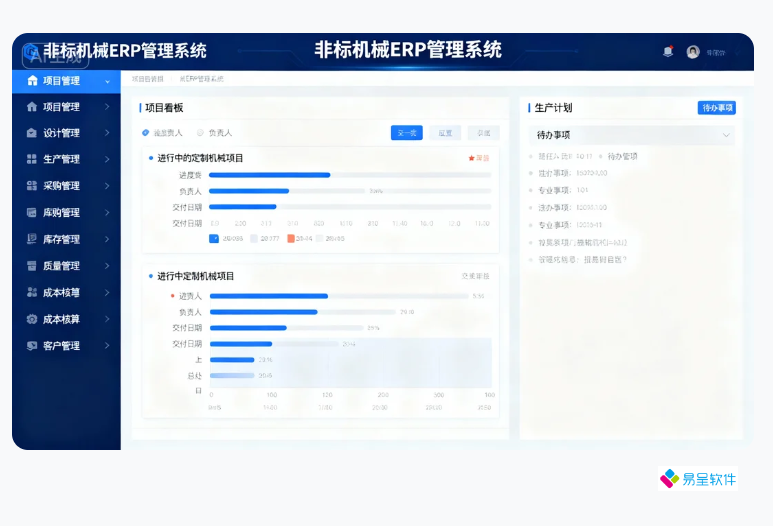The height and width of the screenshot is (526, 773).
Task: Click the 负责人 progress bar in upper card
Action: pyautogui.click(x=350, y=191)
